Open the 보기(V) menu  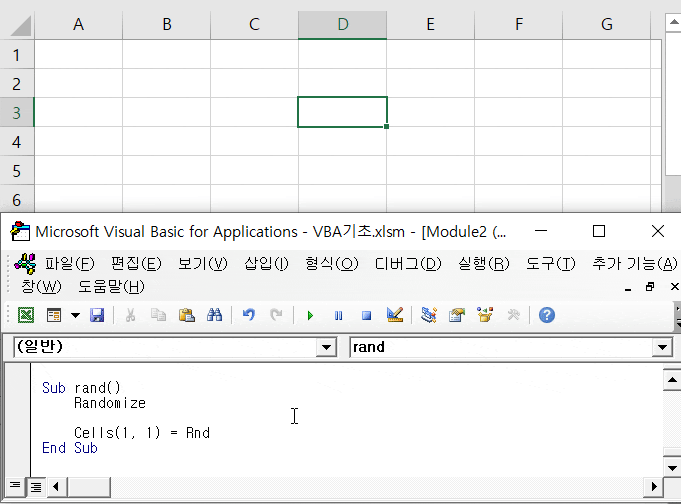pos(202,263)
